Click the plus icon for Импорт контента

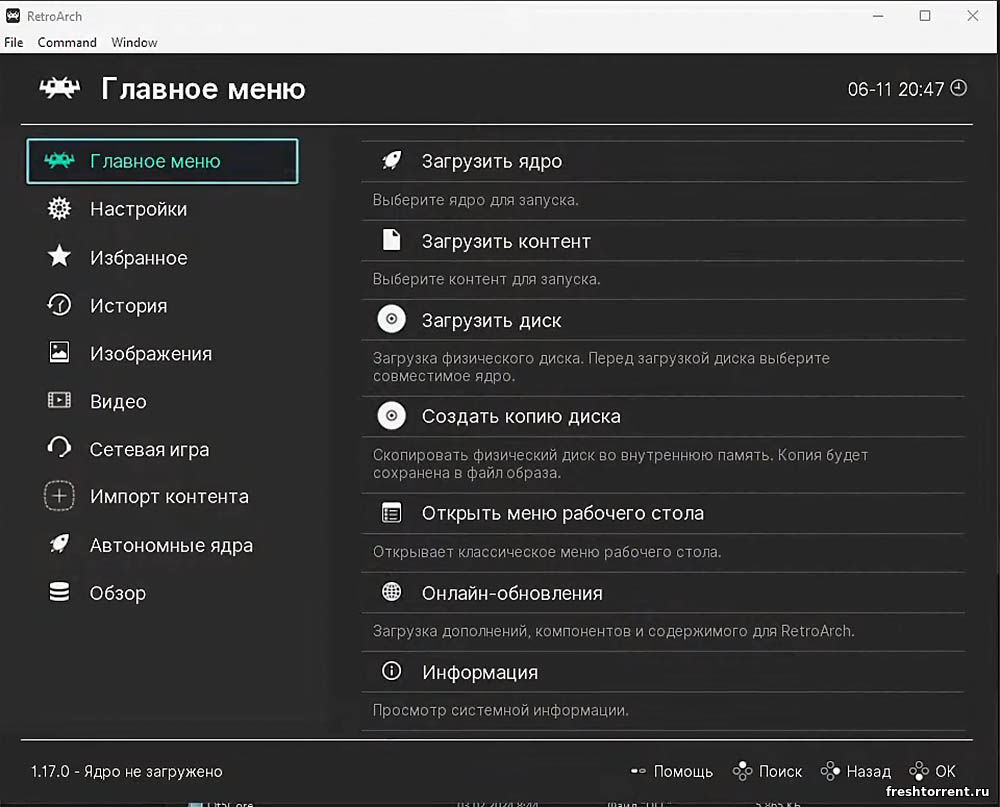60,496
